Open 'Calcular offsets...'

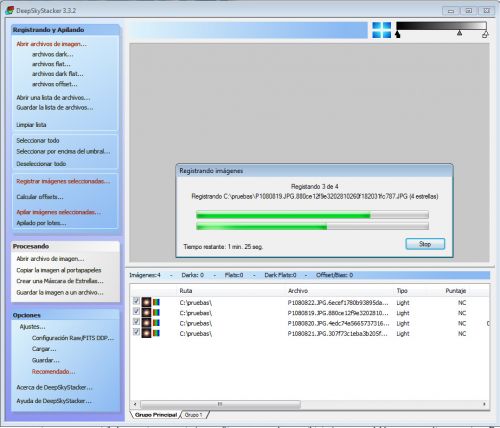point(40,197)
